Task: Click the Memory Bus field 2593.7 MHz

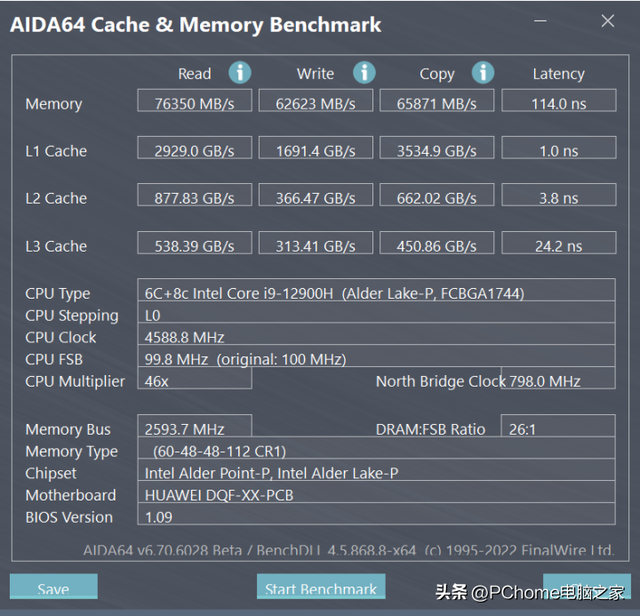Action: pos(196,429)
